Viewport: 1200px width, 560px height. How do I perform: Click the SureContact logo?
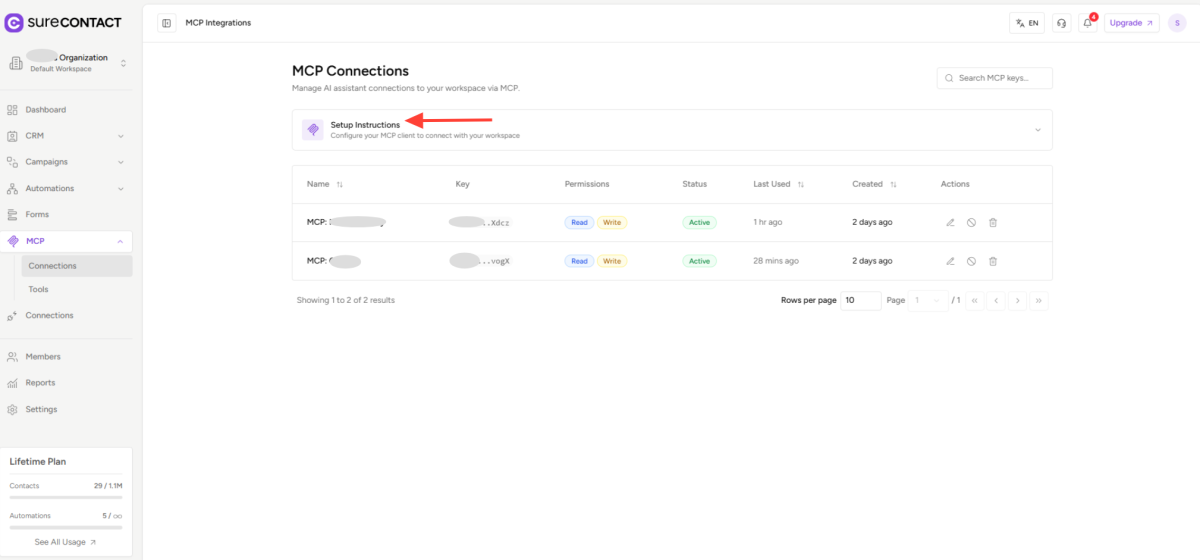(64, 22)
